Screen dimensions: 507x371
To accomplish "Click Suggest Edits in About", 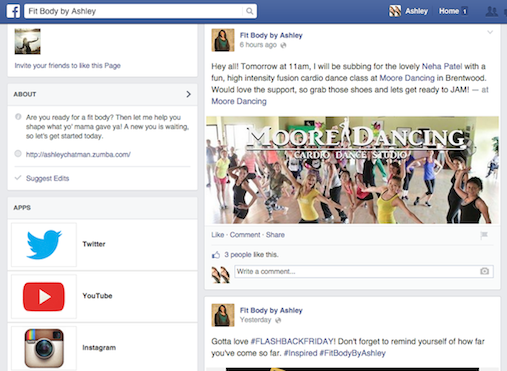I will (48, 178).
